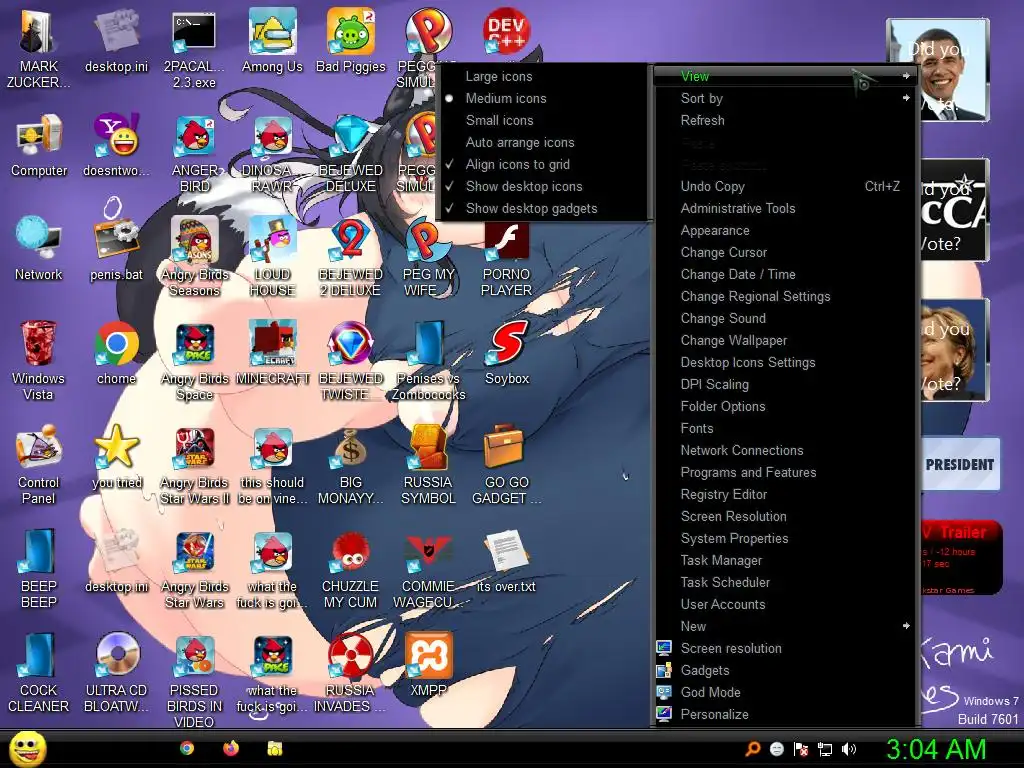The height and width of the screenshot is (768, 1024).
Task: Click the 3:04 AM taskbar clock
Action: pyautogui.click(x=936, y=750)
